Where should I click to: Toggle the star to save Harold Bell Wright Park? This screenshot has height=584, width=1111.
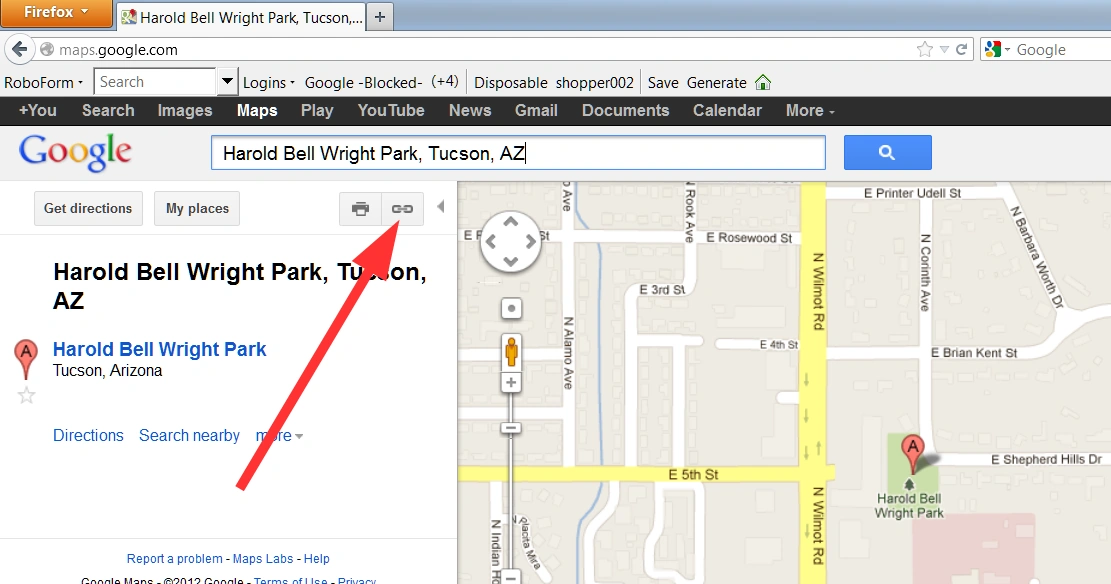click(26, 395)
